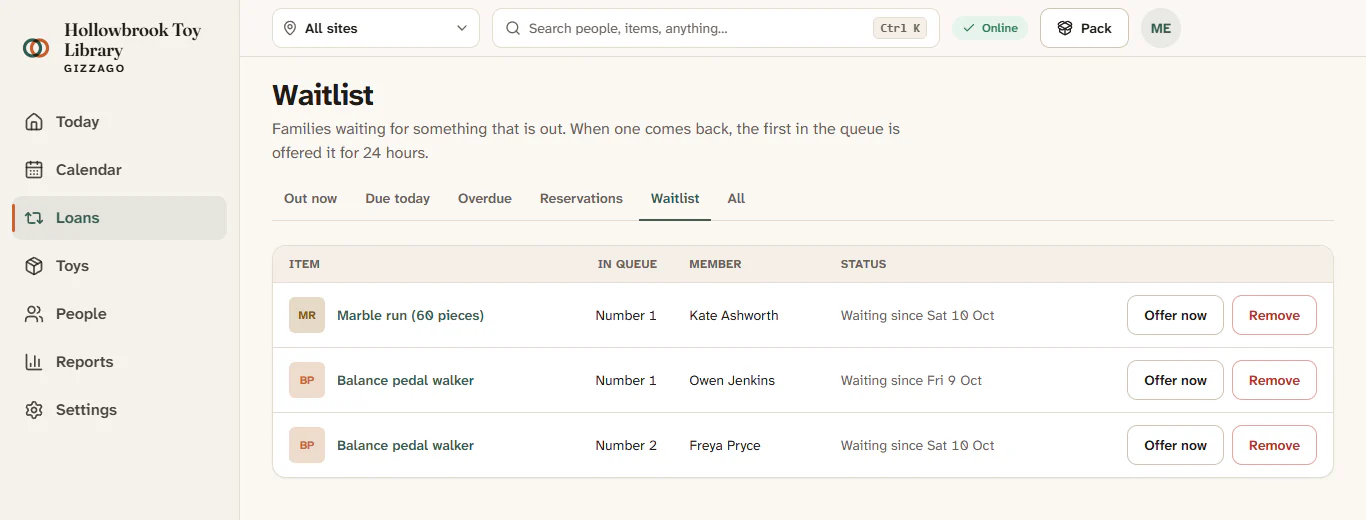1366x520 pixels.
Task: Click the Pack box icon
Action: point(1065,28)
